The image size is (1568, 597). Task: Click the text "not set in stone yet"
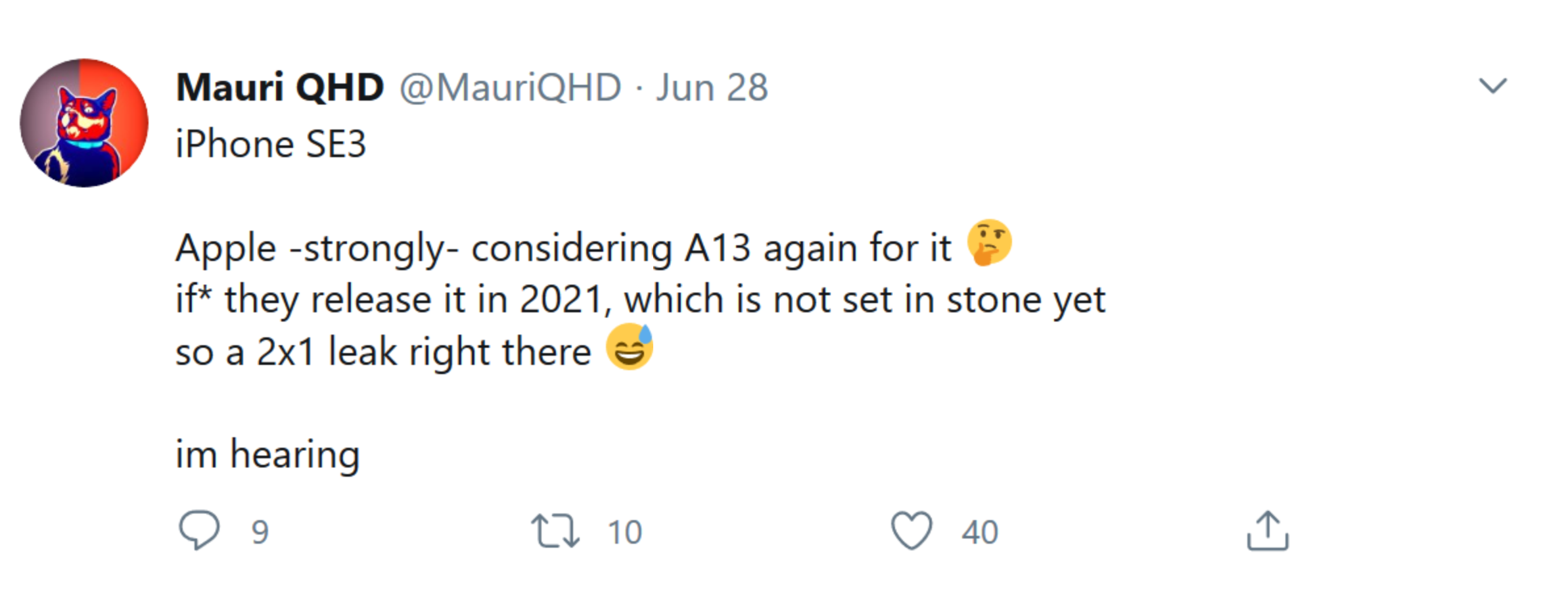(940, 300)
